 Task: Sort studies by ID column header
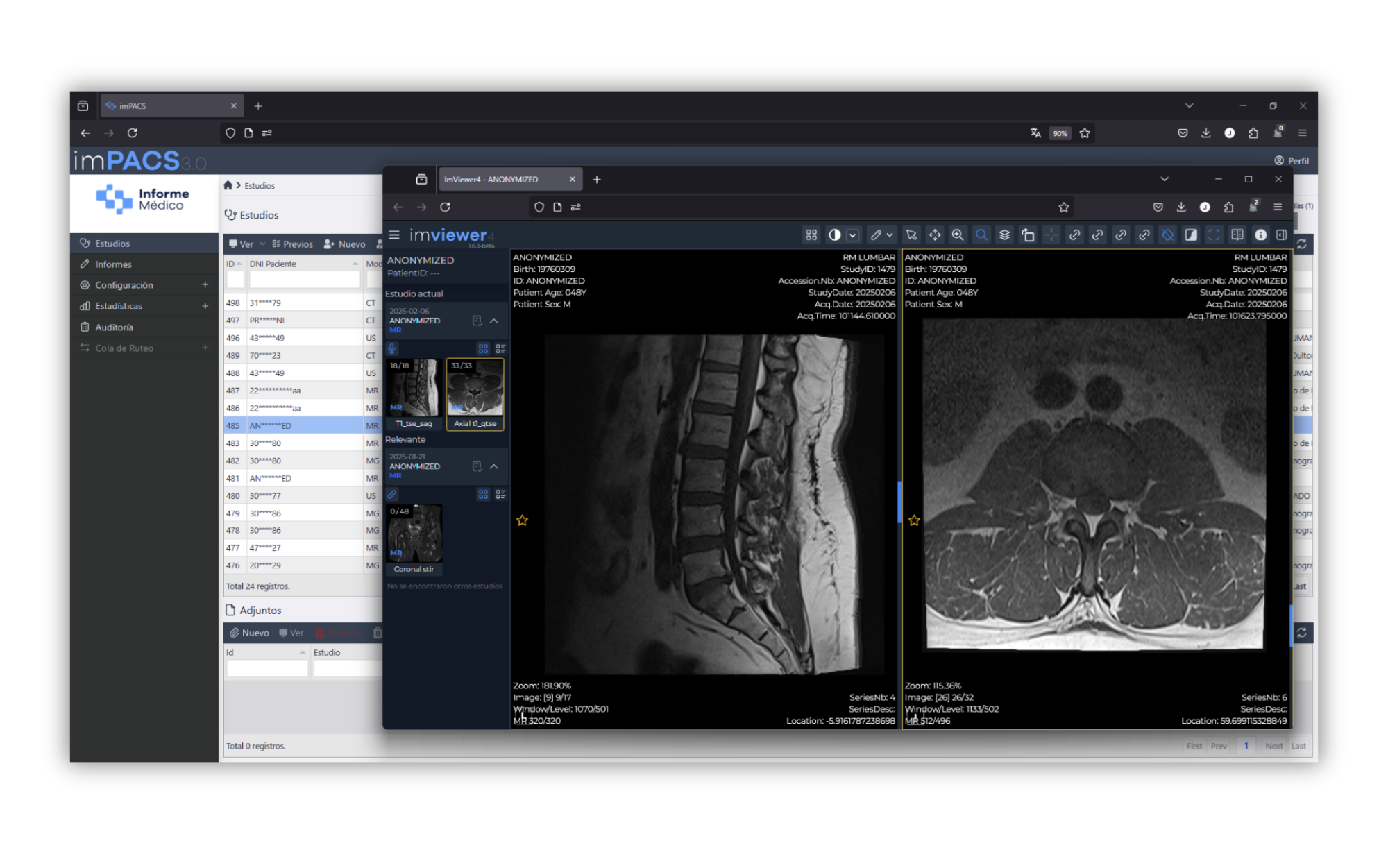tap(234, 264)
